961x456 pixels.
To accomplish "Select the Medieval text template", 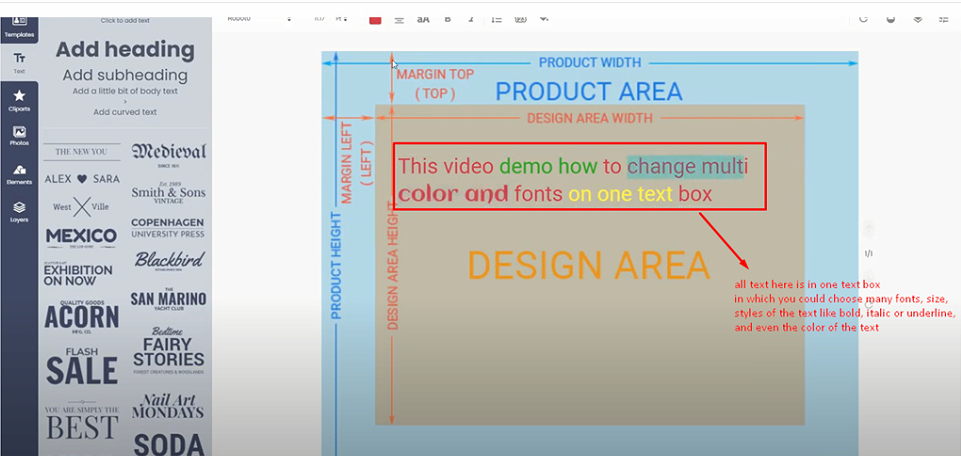I will tap(168, 153).
